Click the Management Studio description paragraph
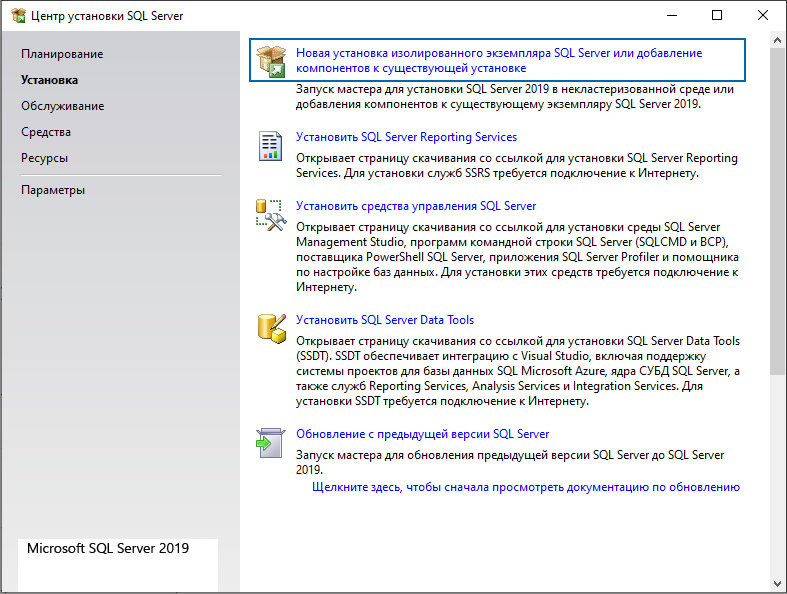 tap(517, 257)
